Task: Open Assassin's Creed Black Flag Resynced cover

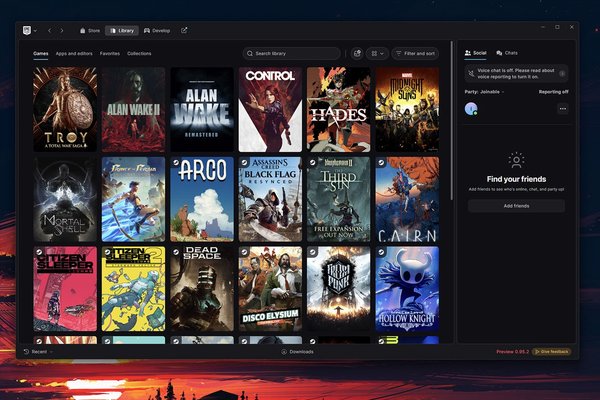Action: coord(270,199)
